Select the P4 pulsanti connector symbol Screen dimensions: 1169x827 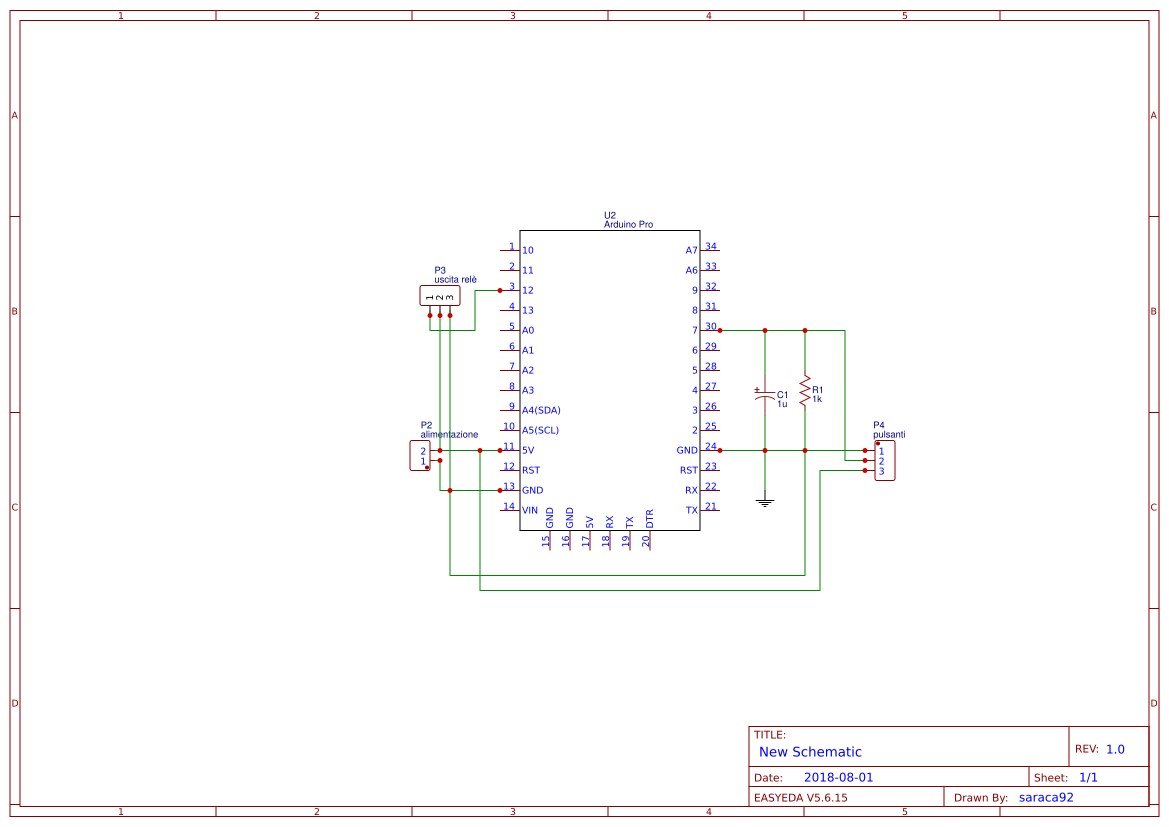click(884, 462)
